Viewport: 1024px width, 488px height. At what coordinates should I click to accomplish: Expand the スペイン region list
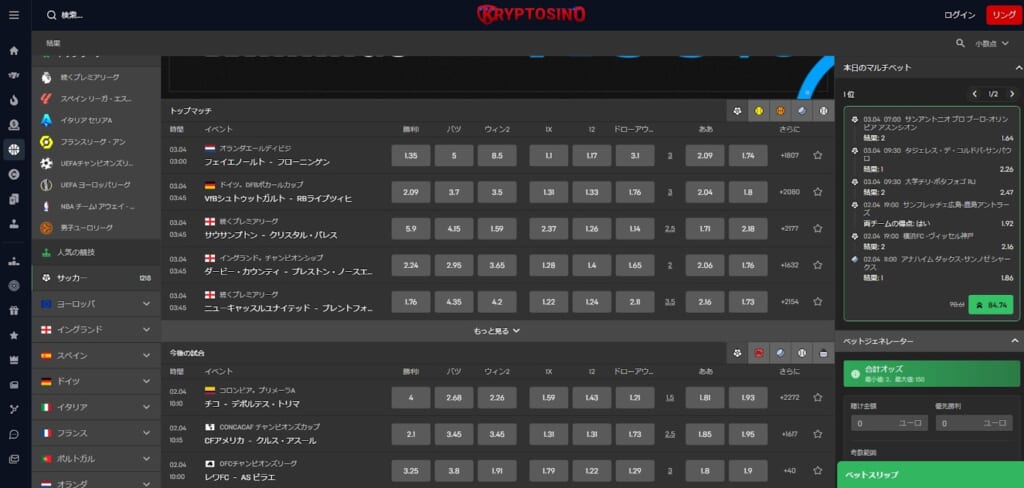click(96, 355)
